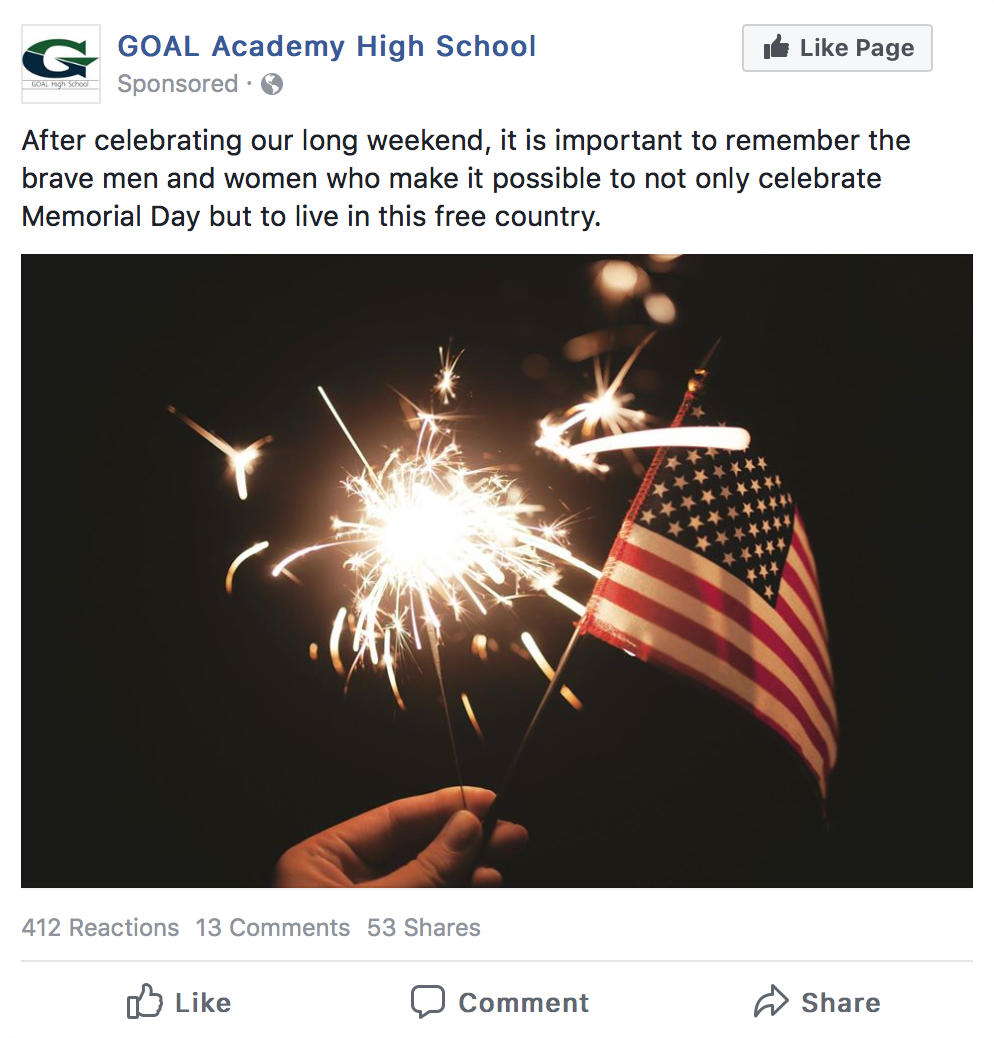
Task: Click the speech bubble Comment icon
Action: [428, 1002]
